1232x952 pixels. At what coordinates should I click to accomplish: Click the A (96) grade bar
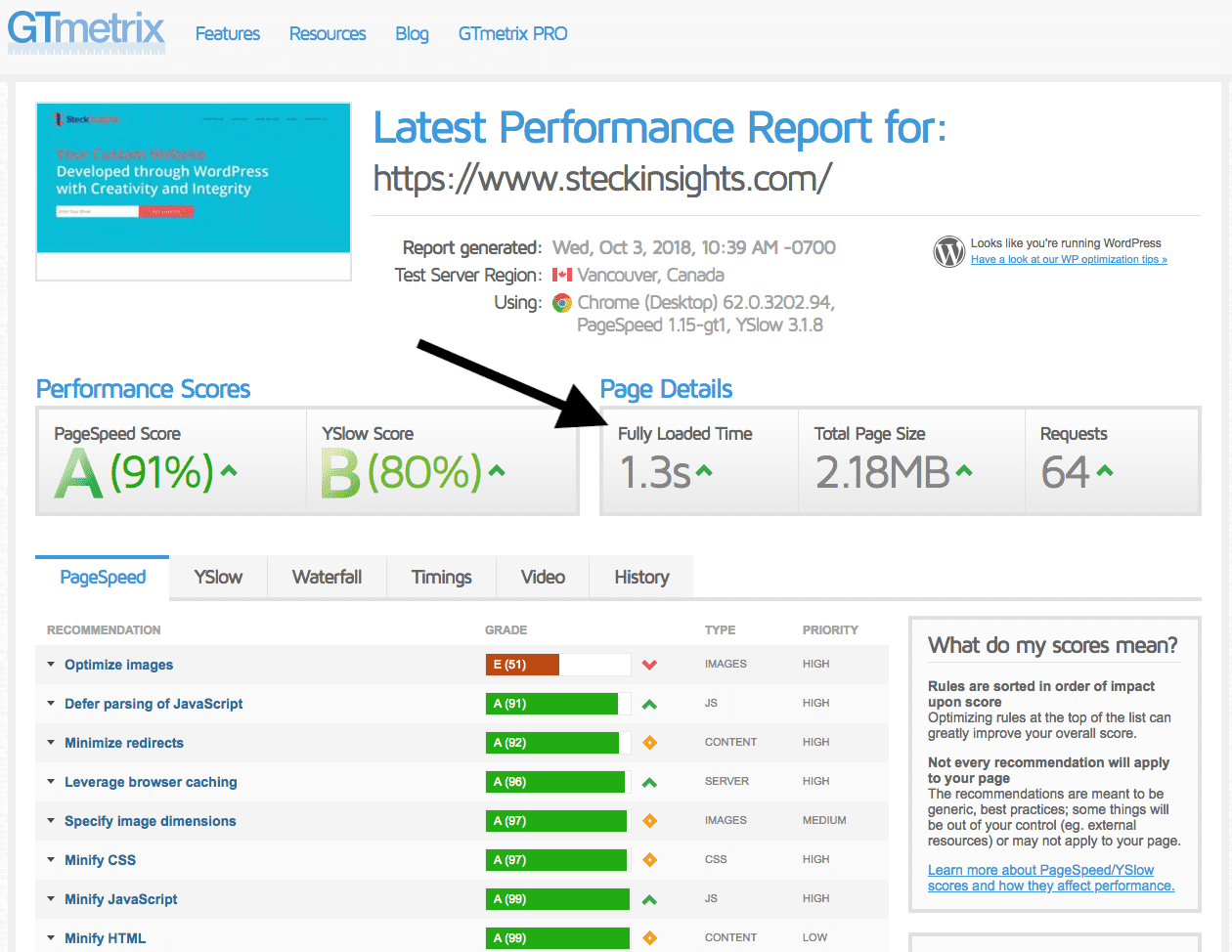click(x=558, y=782)
